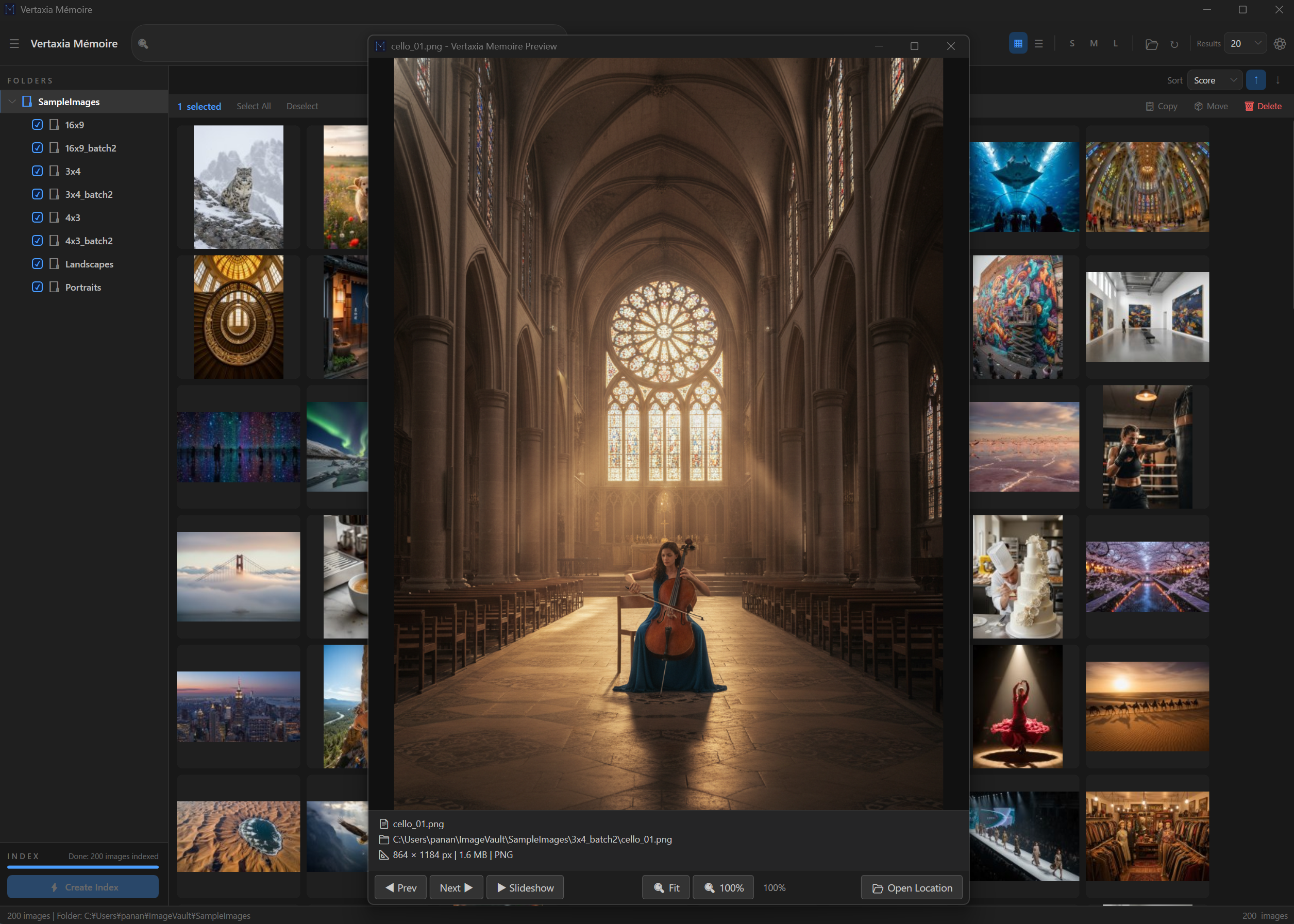Click Open Location in the preview
The height and width of the screenshot is (924, 1294).
tap(911, 887)
